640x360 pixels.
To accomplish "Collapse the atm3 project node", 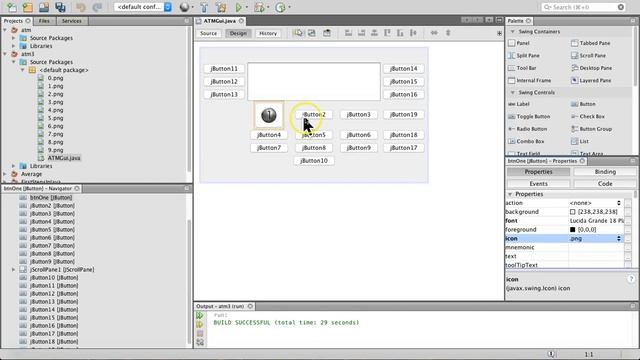I will point(5,54).
